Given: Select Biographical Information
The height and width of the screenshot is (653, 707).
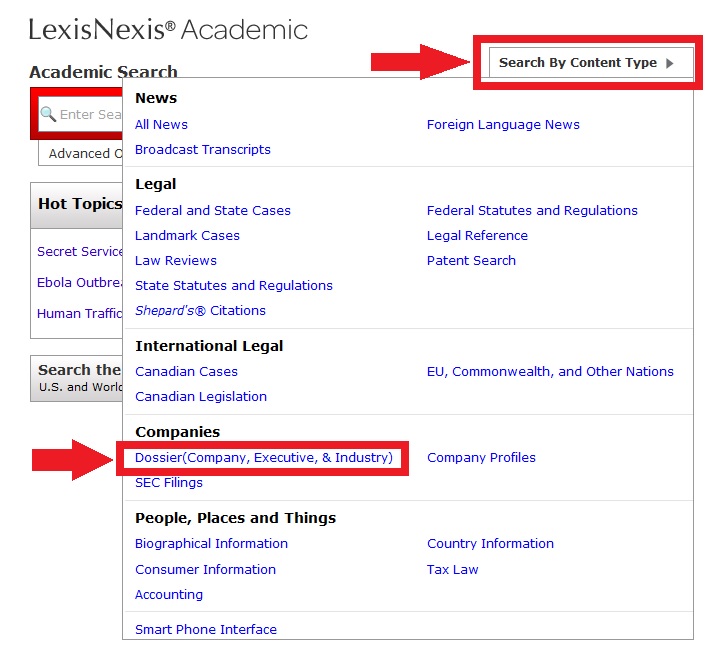Looking at the screenshot, I should tap(211, 544).
